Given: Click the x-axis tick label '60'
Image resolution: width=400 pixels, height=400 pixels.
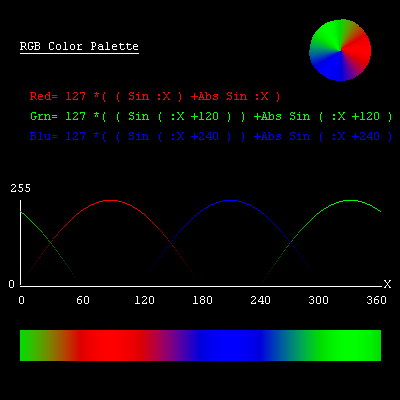Looking at the screenshot, I should coord(83,300).
